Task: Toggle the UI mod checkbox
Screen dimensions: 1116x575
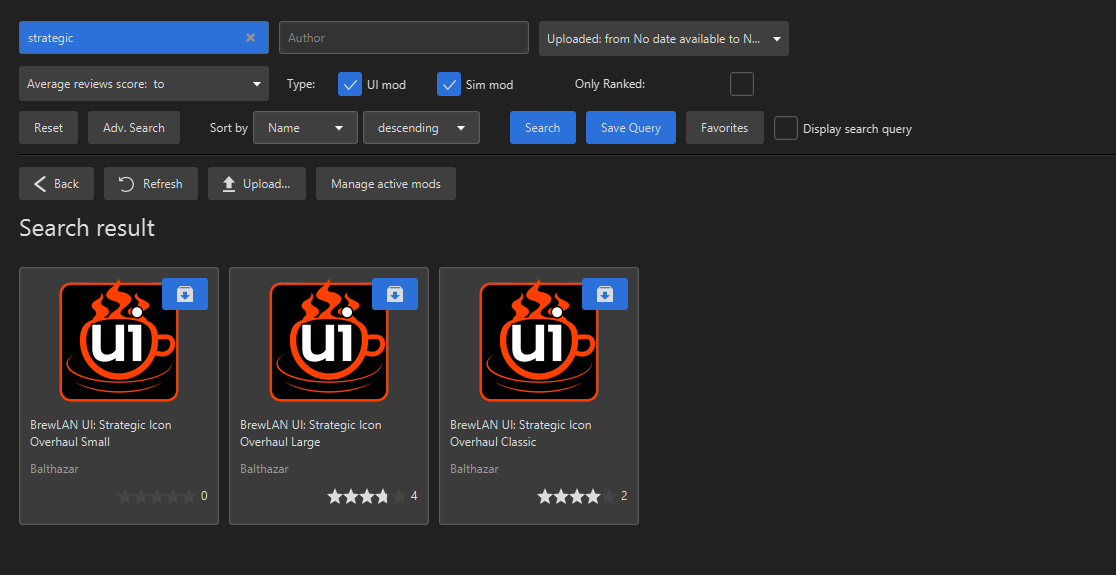Action: 350,84
